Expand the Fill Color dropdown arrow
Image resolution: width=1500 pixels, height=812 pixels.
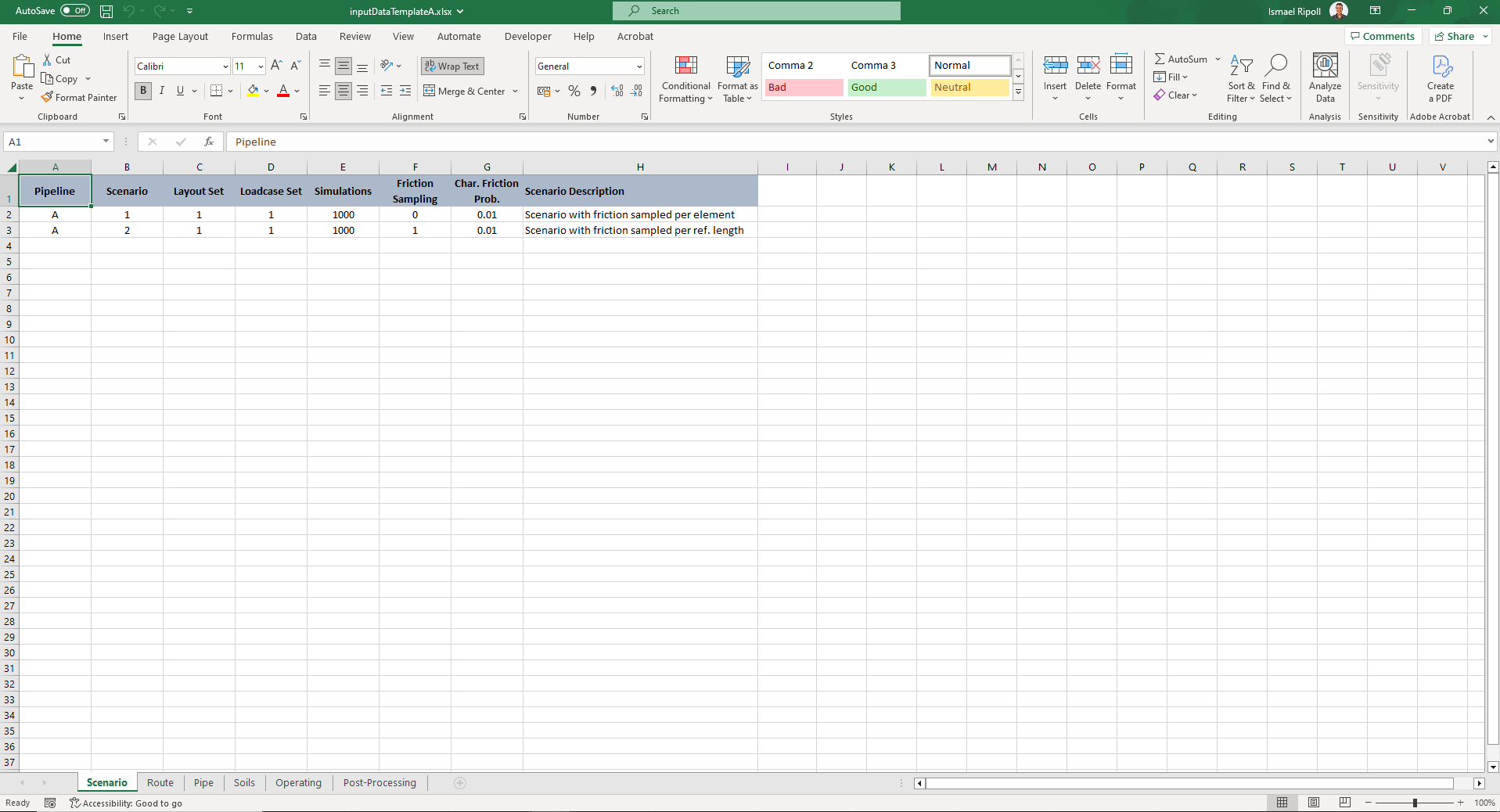[x=266, y=91]
